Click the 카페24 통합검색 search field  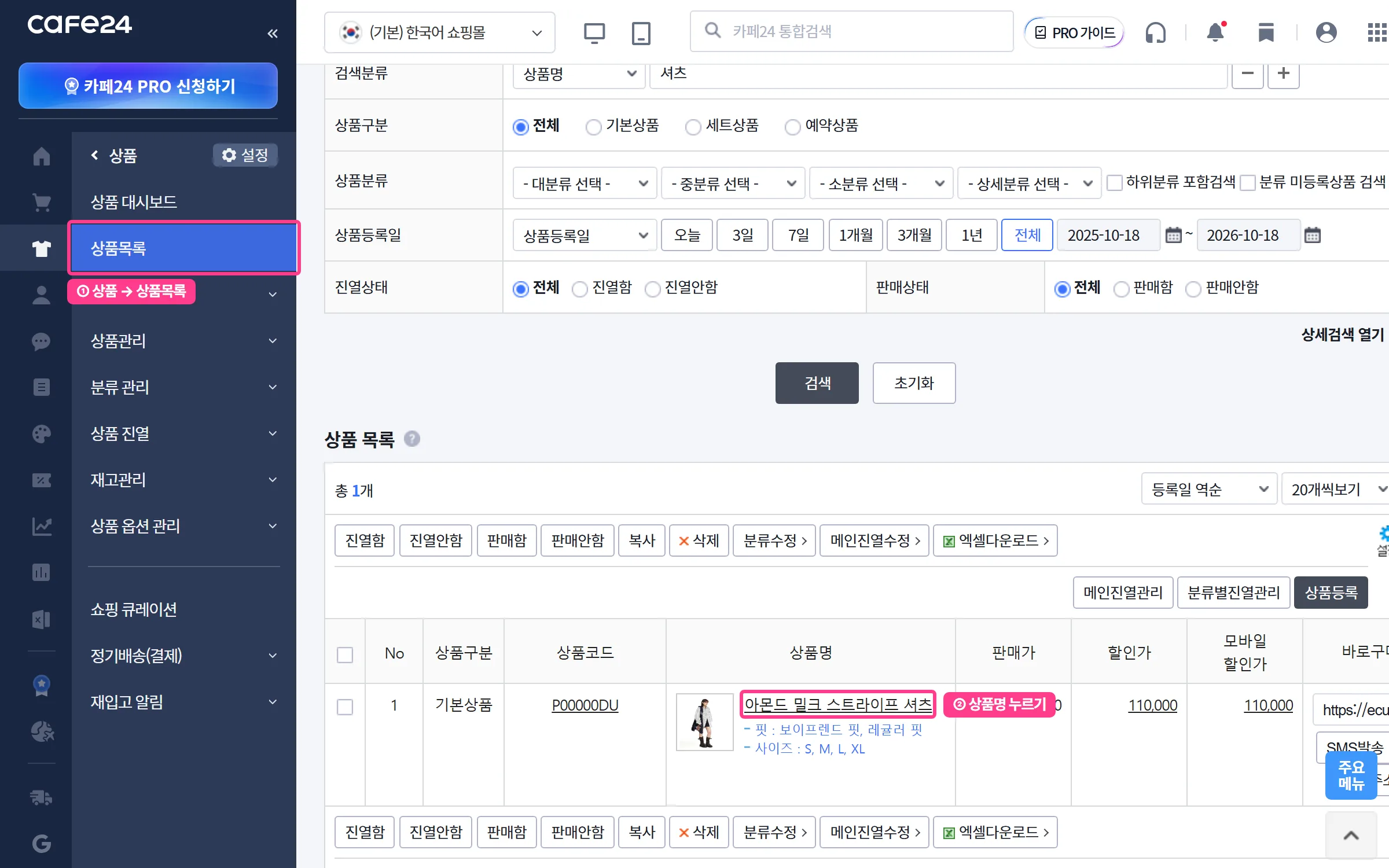[x=852, y=32]
